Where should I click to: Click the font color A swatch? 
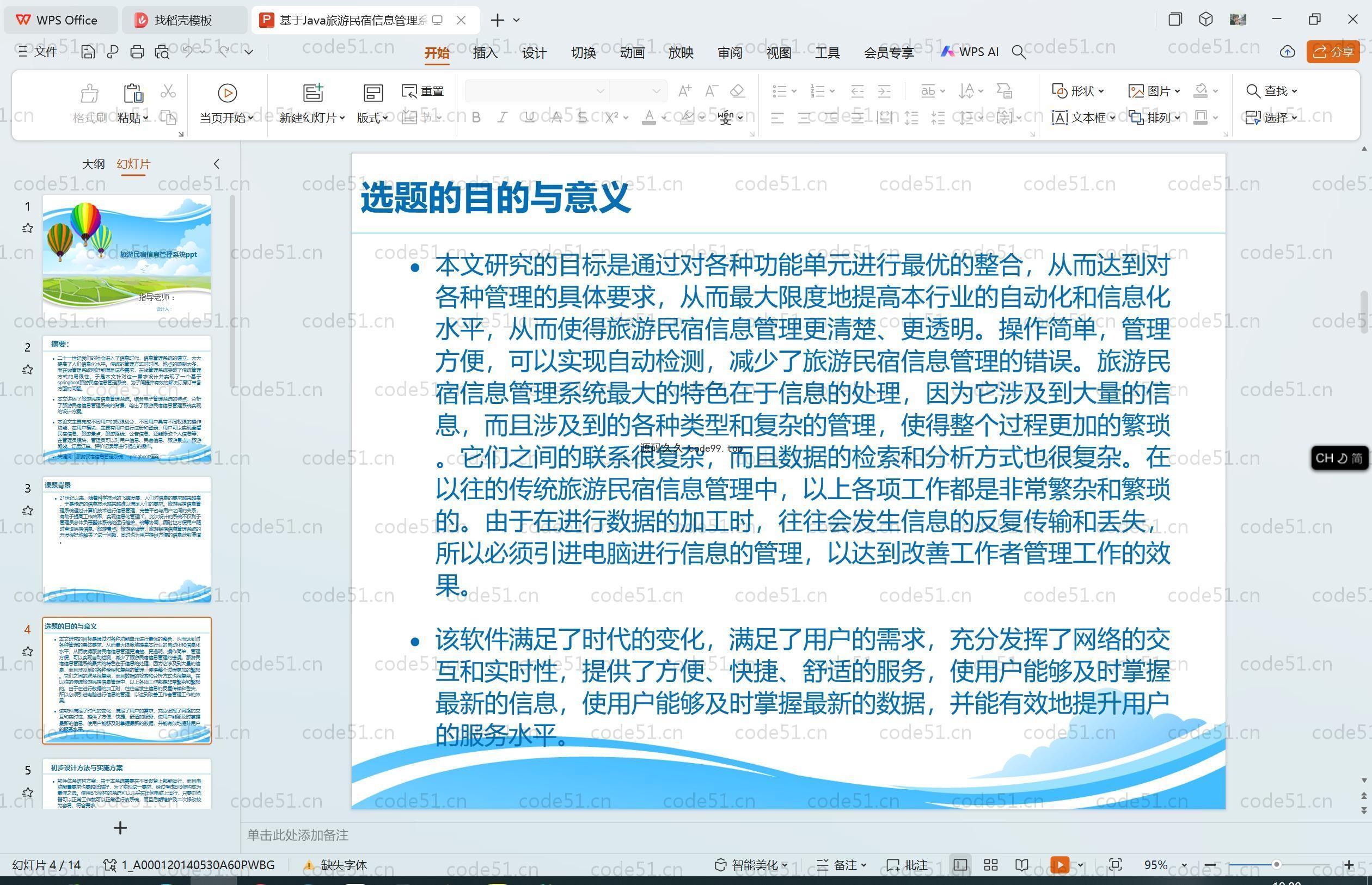tap(649, 118)
